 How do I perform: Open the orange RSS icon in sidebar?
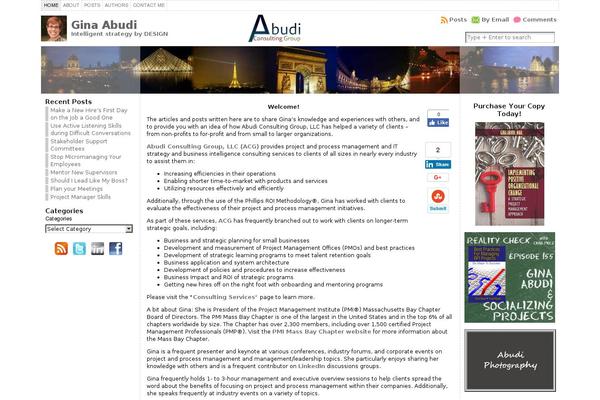(61, 248)
